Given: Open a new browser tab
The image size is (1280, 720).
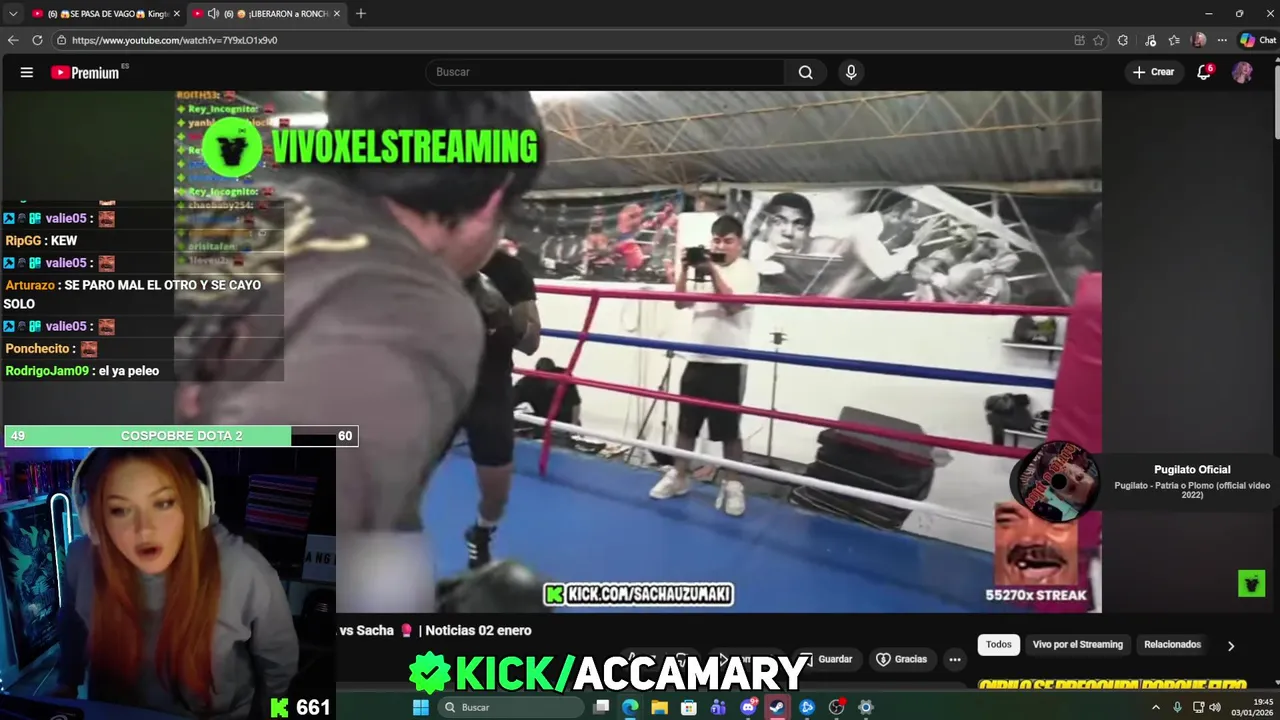Looking at the screenshot, I should [x=361, y=14].
